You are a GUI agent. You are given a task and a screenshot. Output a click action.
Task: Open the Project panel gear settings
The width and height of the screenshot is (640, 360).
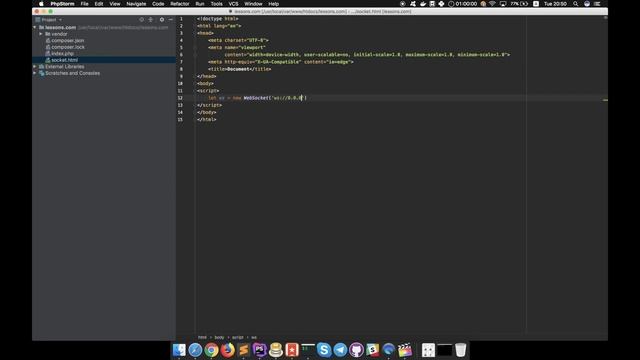point(162,20)
